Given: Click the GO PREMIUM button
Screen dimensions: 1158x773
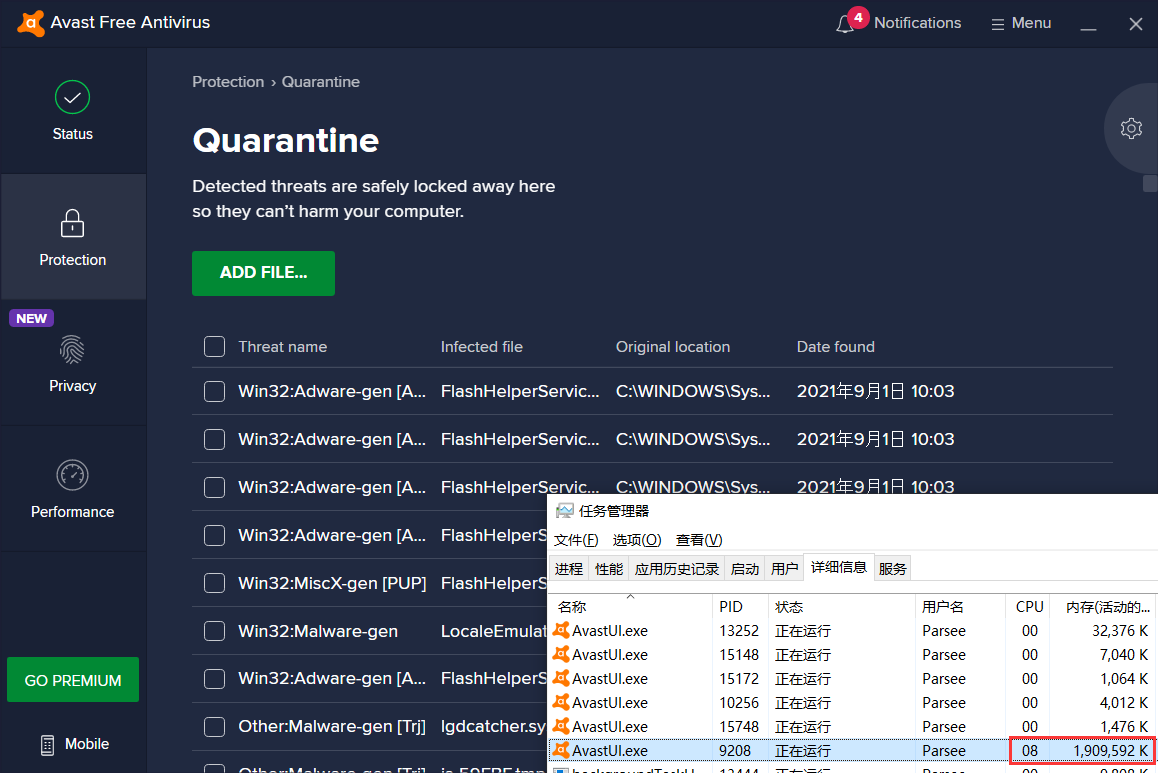Looking at the screenshot, I should point(72,680).
